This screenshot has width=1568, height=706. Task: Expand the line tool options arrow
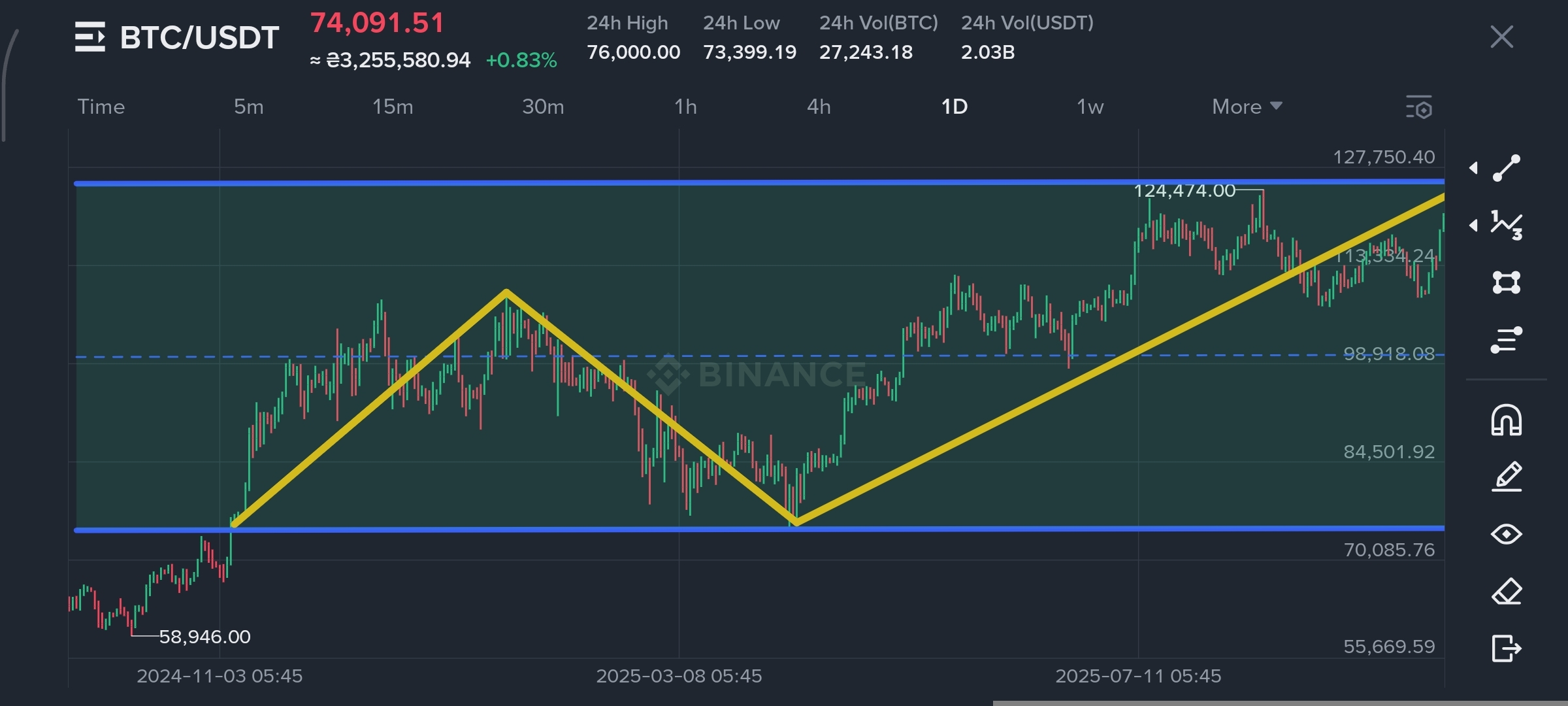pos(1474,168)
